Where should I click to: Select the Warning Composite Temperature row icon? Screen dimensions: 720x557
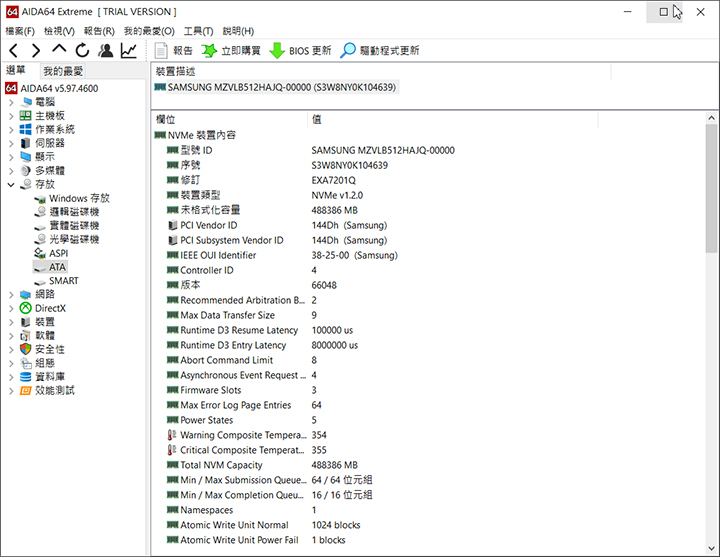172,435
